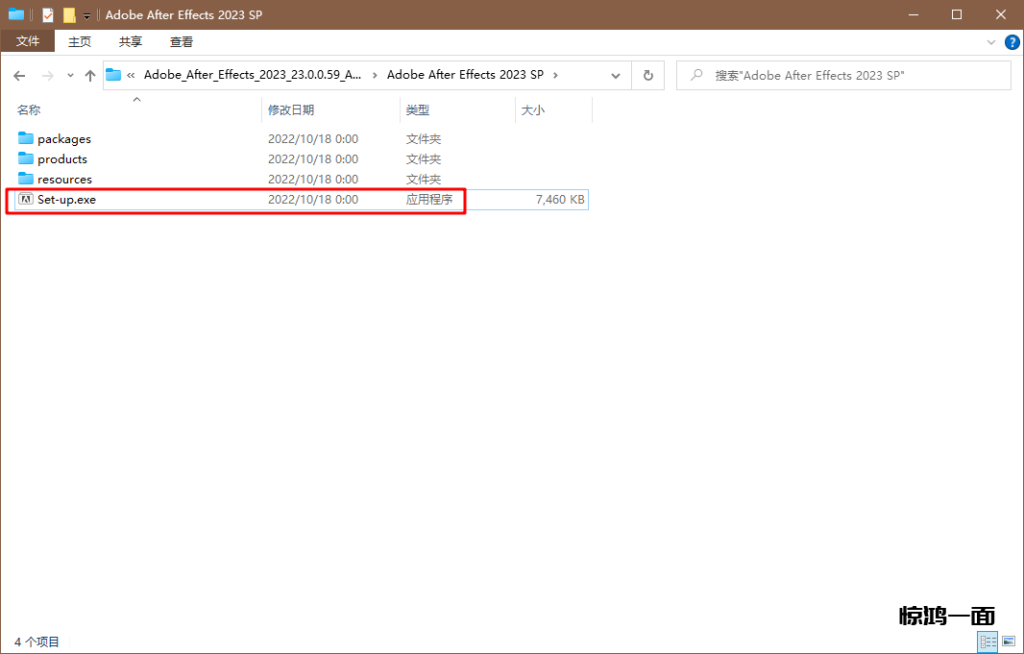Screen dimensions: 1024x654
Task: Expand the ribbon with the chevron
Action: click(991, 42)
